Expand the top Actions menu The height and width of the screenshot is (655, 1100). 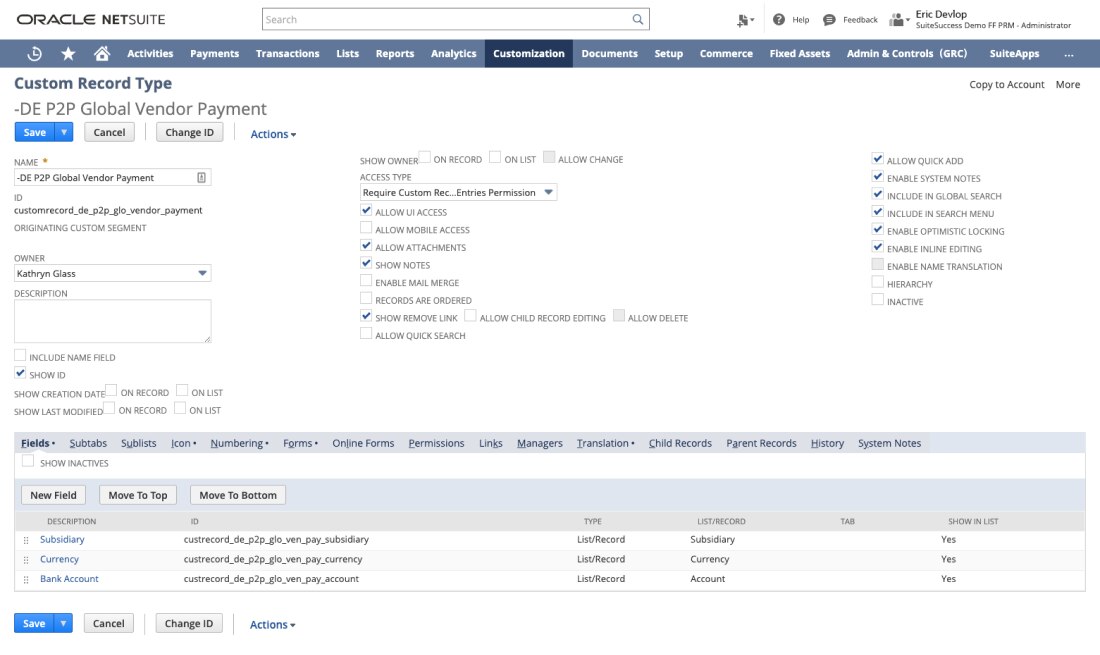point(273,134)
